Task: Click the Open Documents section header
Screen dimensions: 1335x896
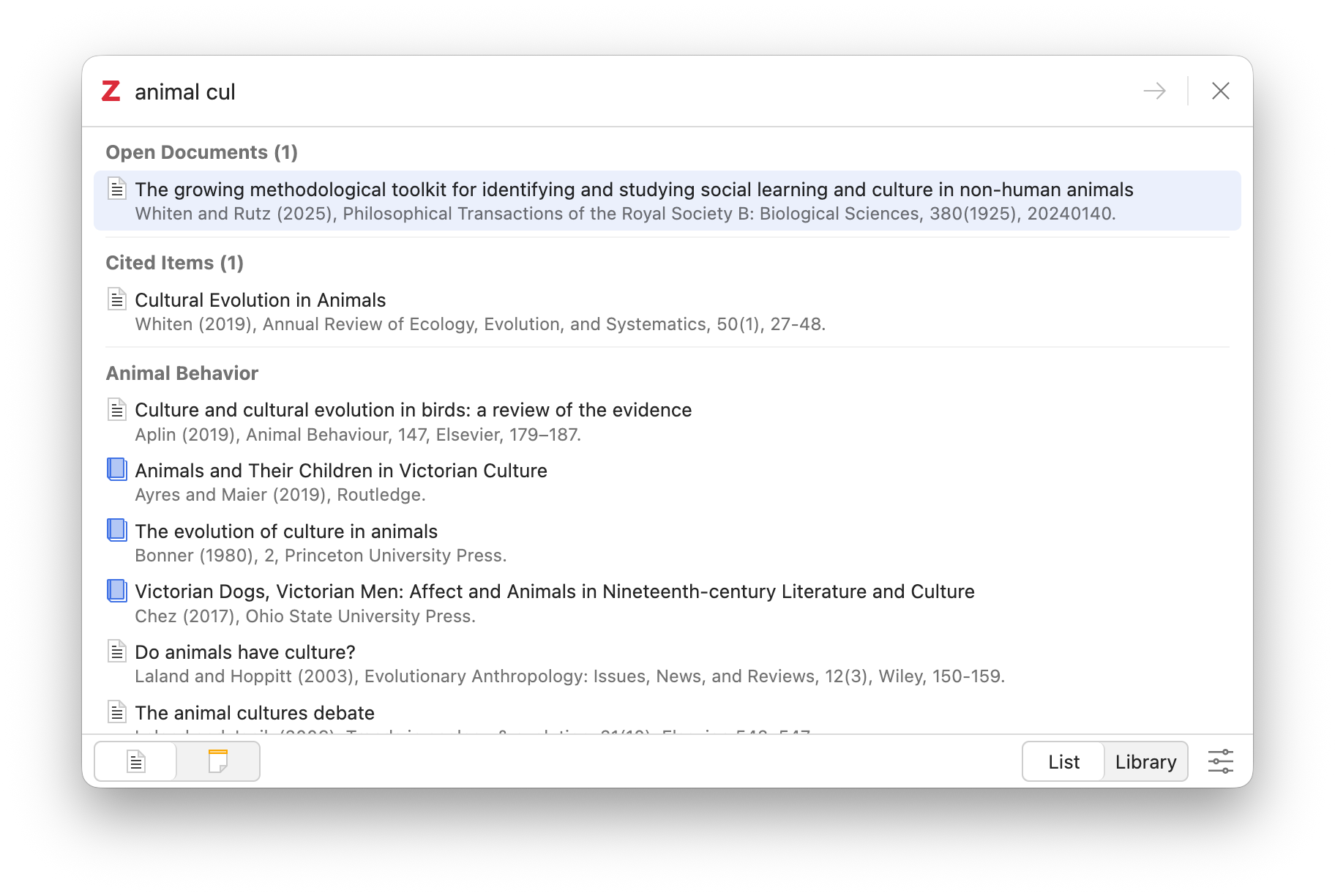Action: point(201,152)
